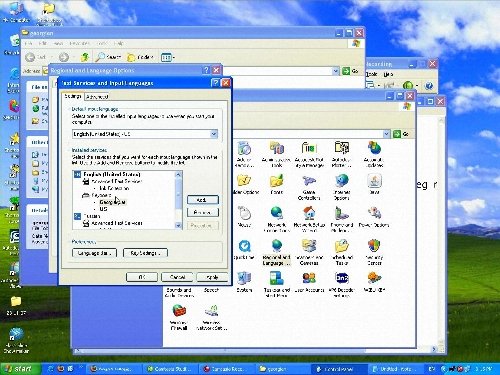
Task: Open Administrative Tools in Control Panel
Action: pos(276,154)
